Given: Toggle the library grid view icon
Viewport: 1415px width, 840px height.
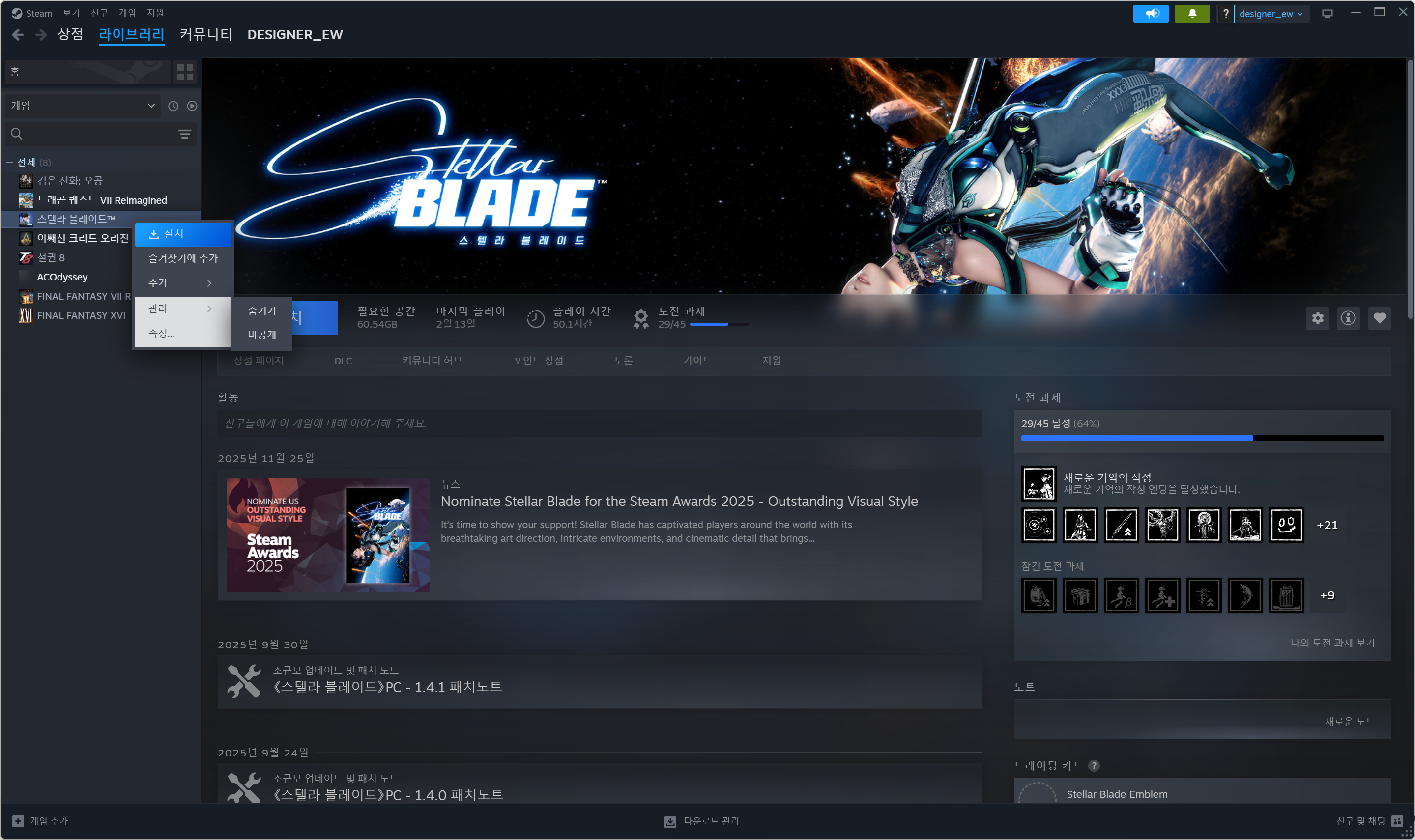Looking at the screenshot, I should click(x=185, y=72).
